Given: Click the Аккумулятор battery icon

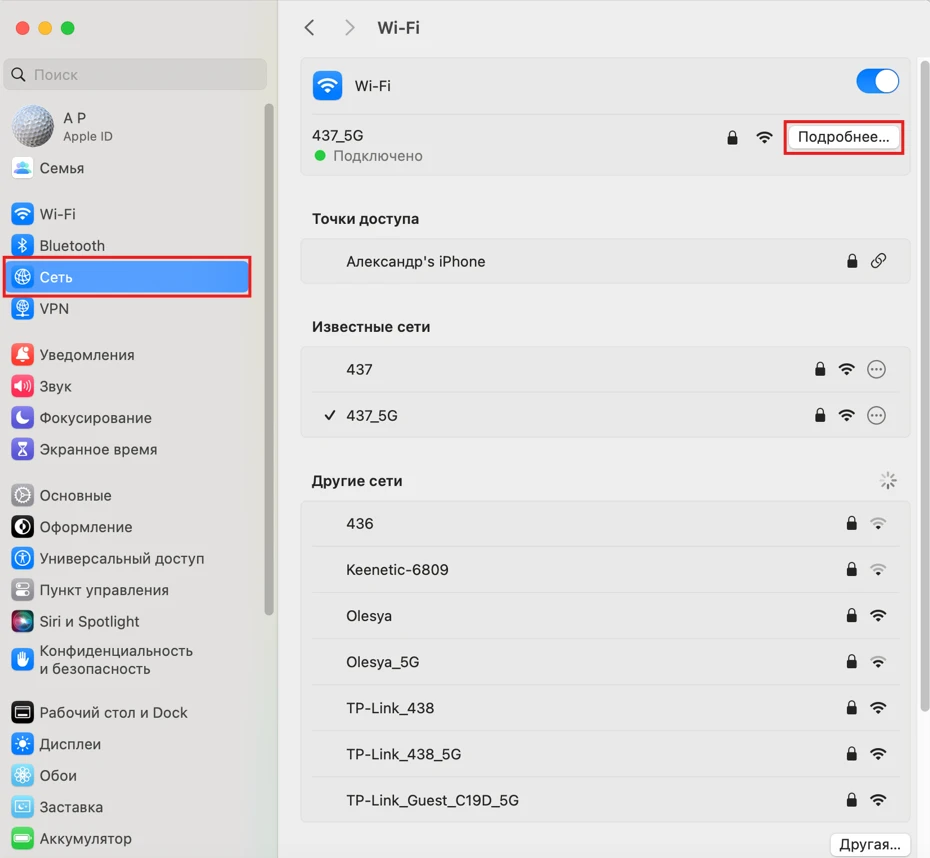Looking at the screenshot, I should 23,838.
